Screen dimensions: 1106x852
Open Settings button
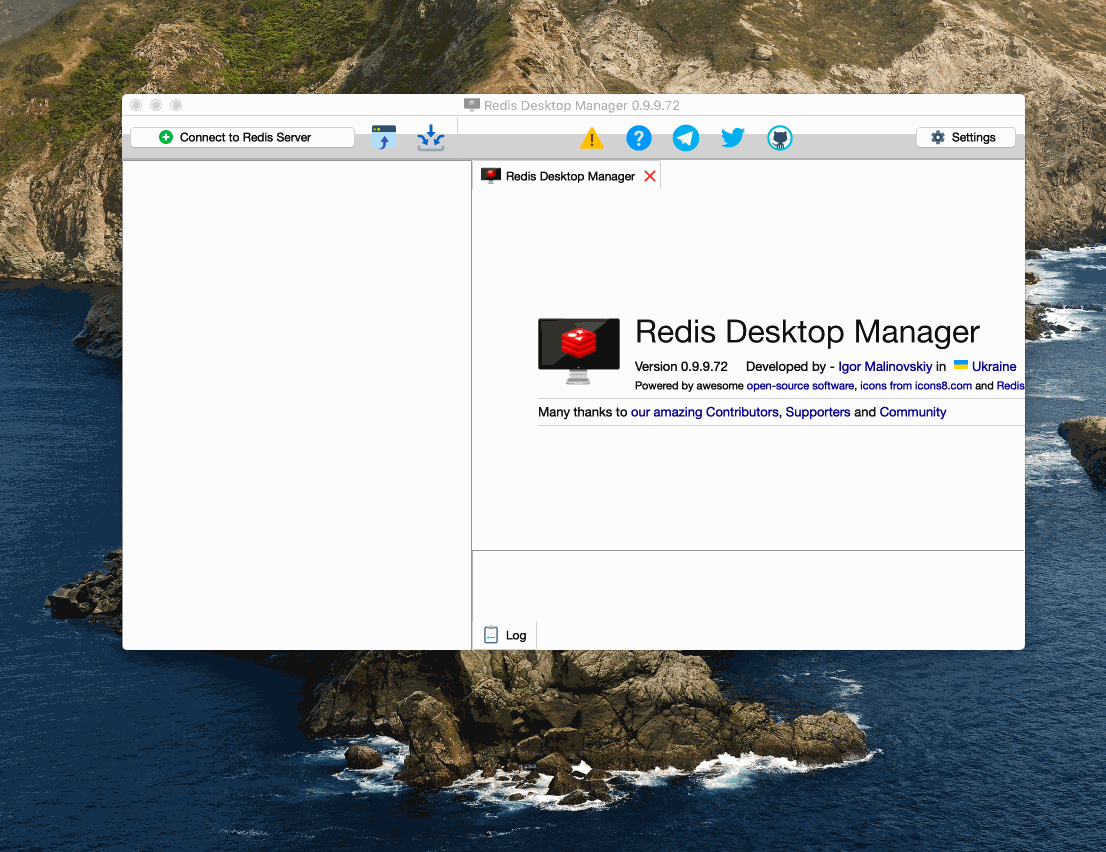pos(966,138)
